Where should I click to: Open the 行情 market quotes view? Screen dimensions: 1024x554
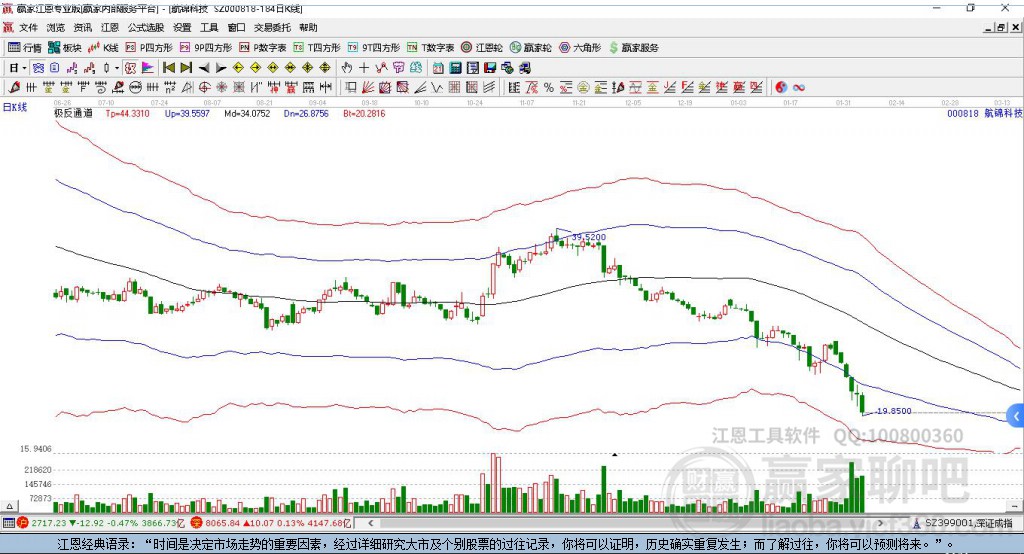(x=26, y=48)
